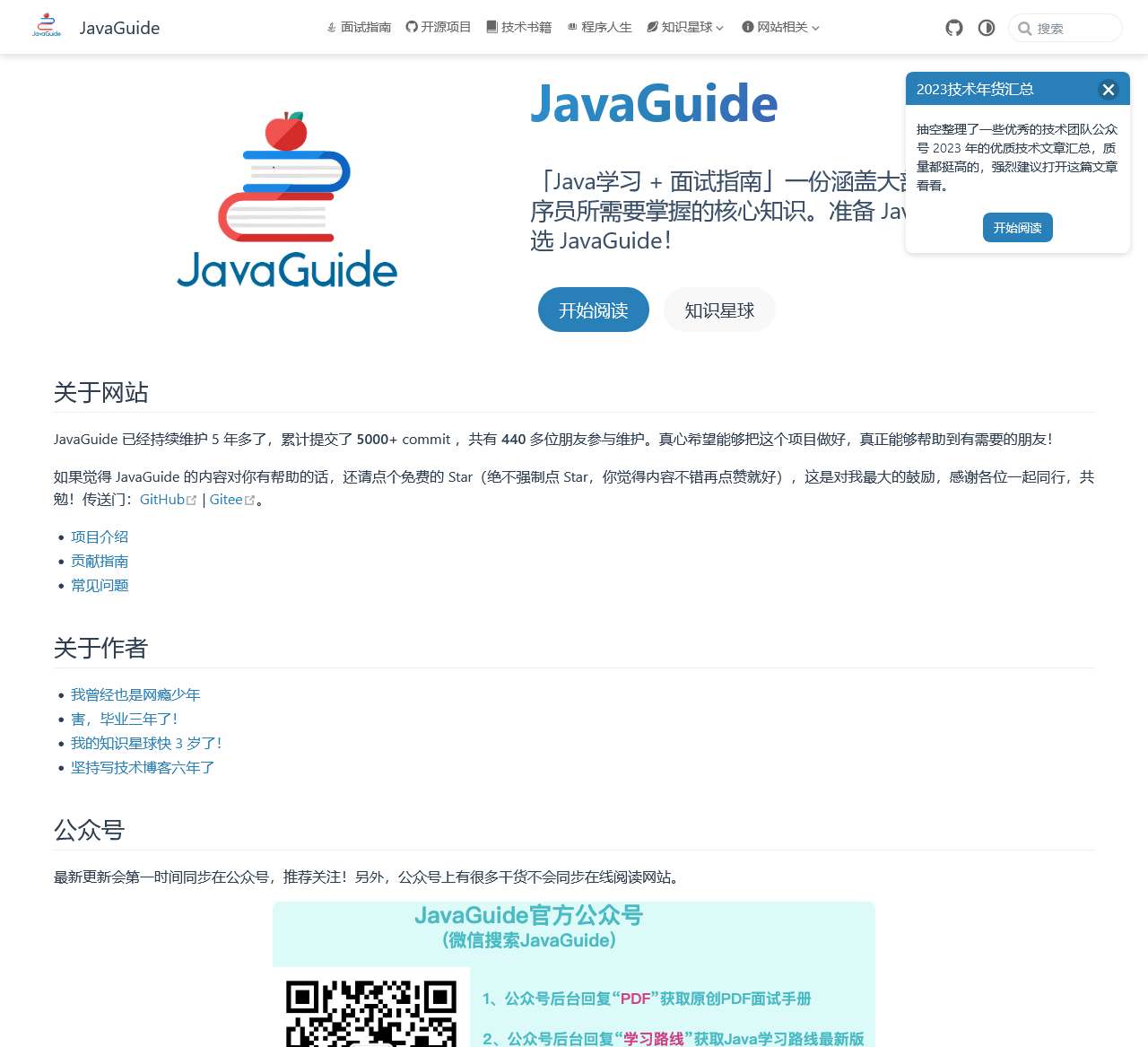Open the 开源项目 nav menu item

click(439, 27)
